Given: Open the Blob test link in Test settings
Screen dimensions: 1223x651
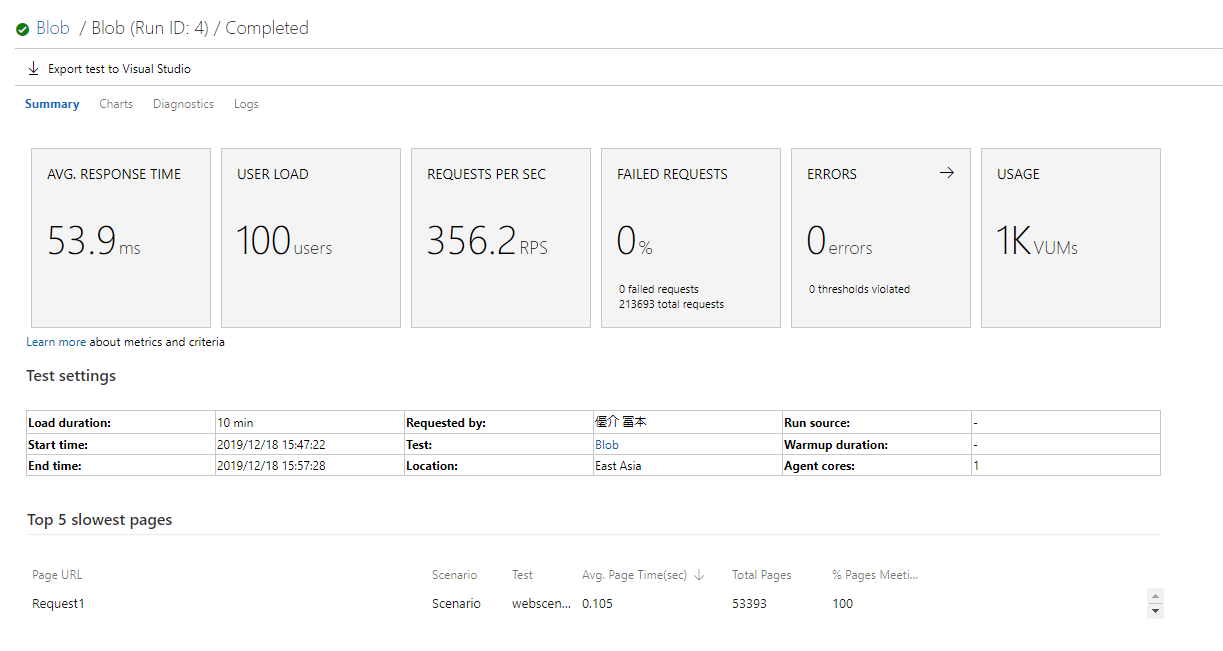Looking at the screenshot, I should (607, 445).
